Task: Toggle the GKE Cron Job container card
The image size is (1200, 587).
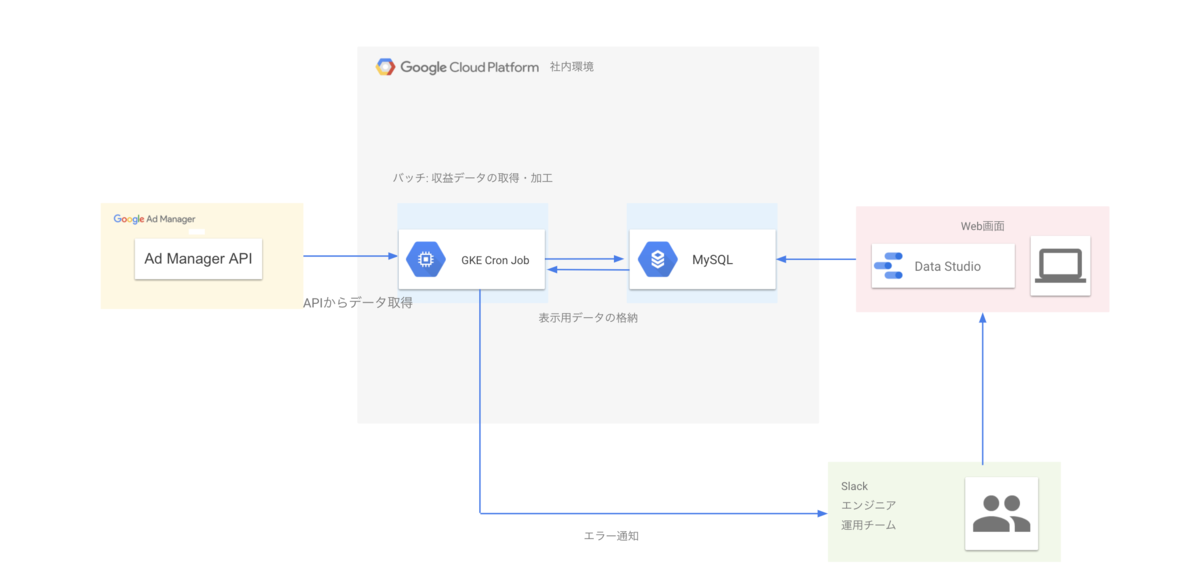Action: pos(471,252)
